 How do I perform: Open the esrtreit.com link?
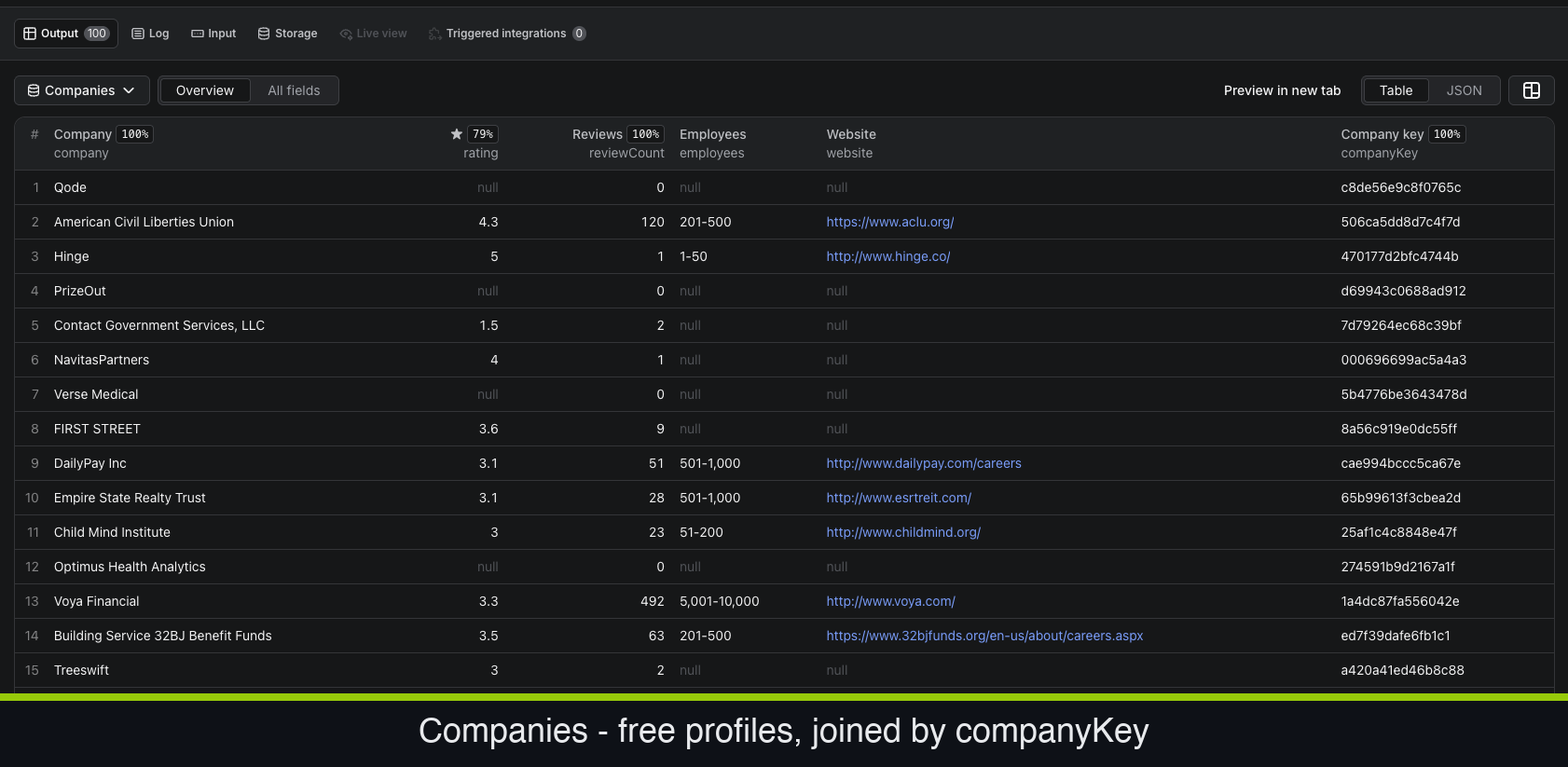point(899,498)
